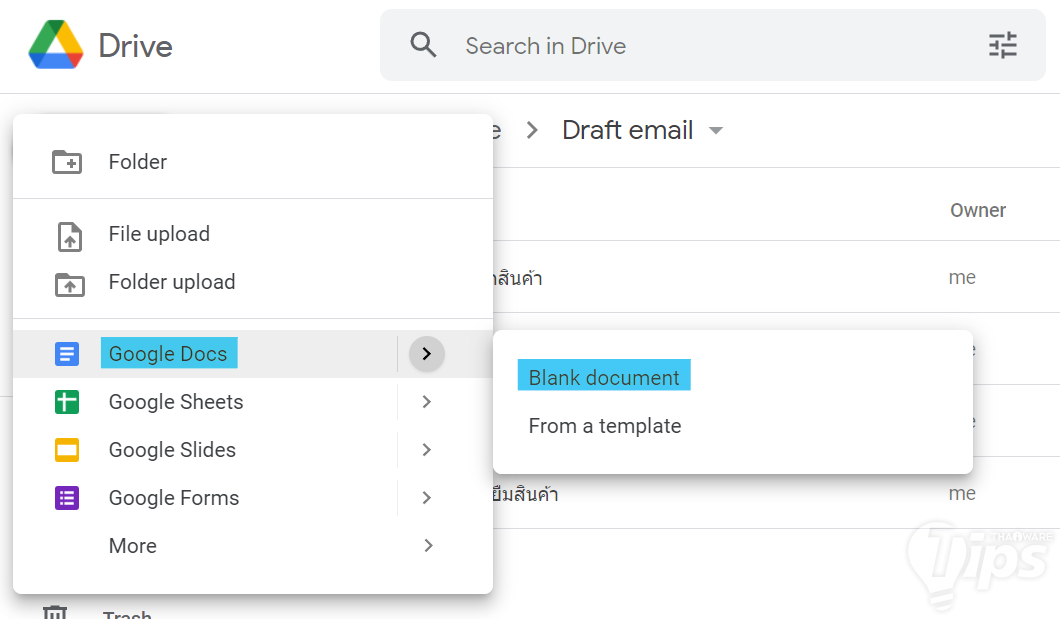Screen dimensions: 1060x619
Task: Expand the Google Docs submenu arrow
Action: click(x=427, y=353)
